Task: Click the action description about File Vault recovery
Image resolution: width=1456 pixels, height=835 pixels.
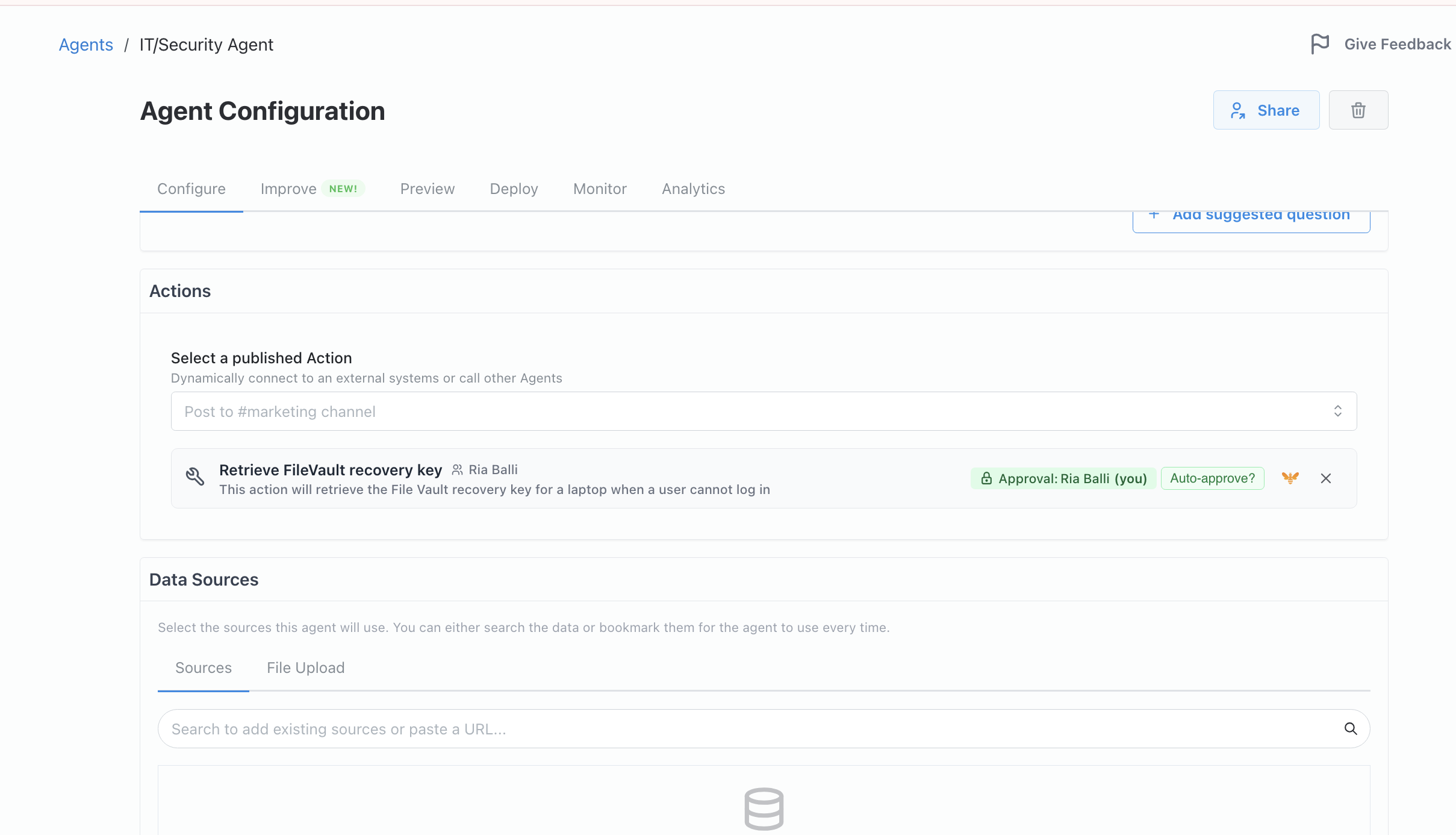Action: 495,489
